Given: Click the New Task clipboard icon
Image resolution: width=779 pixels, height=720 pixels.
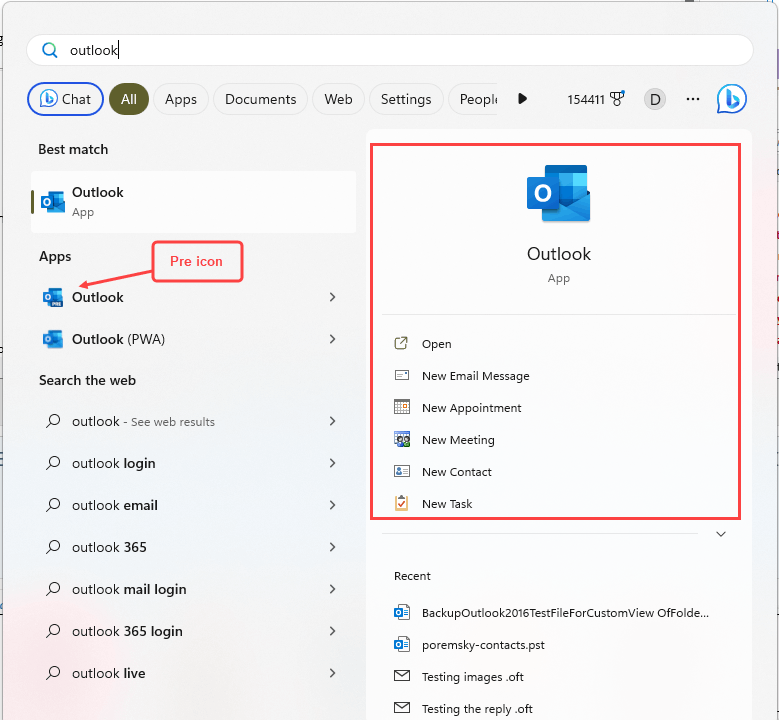Looking at the screenshot, I should pos(401,503).
